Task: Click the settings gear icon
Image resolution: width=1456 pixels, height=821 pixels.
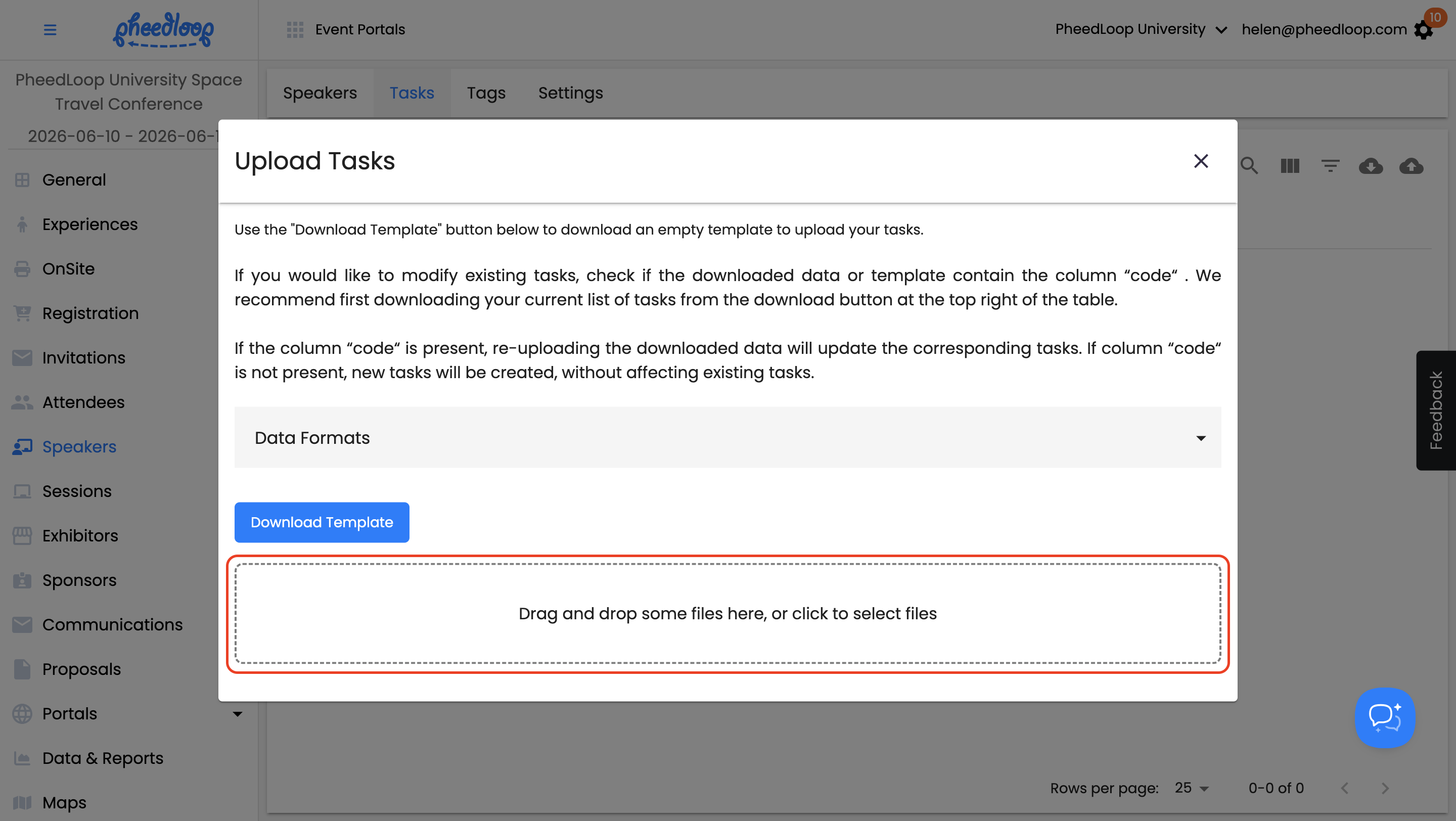Action: pos(1423,30)
